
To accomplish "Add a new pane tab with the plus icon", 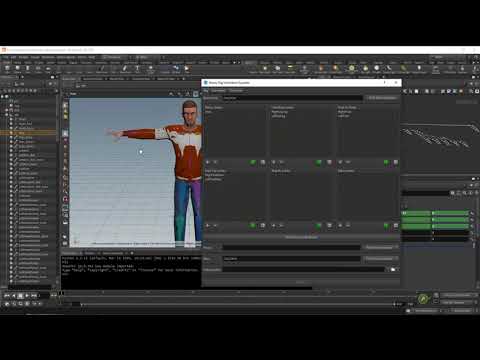I will pyautogui.click(x=184, y=79).
